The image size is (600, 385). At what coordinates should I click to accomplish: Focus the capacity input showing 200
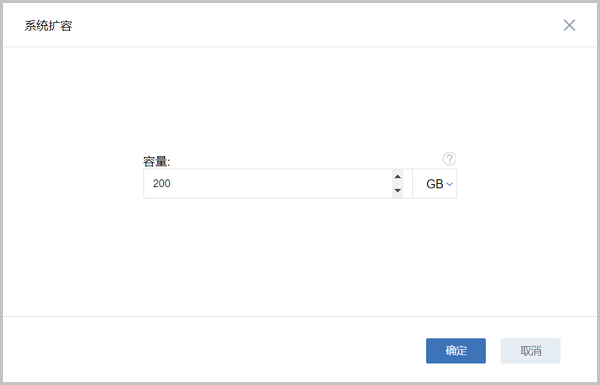268,184
